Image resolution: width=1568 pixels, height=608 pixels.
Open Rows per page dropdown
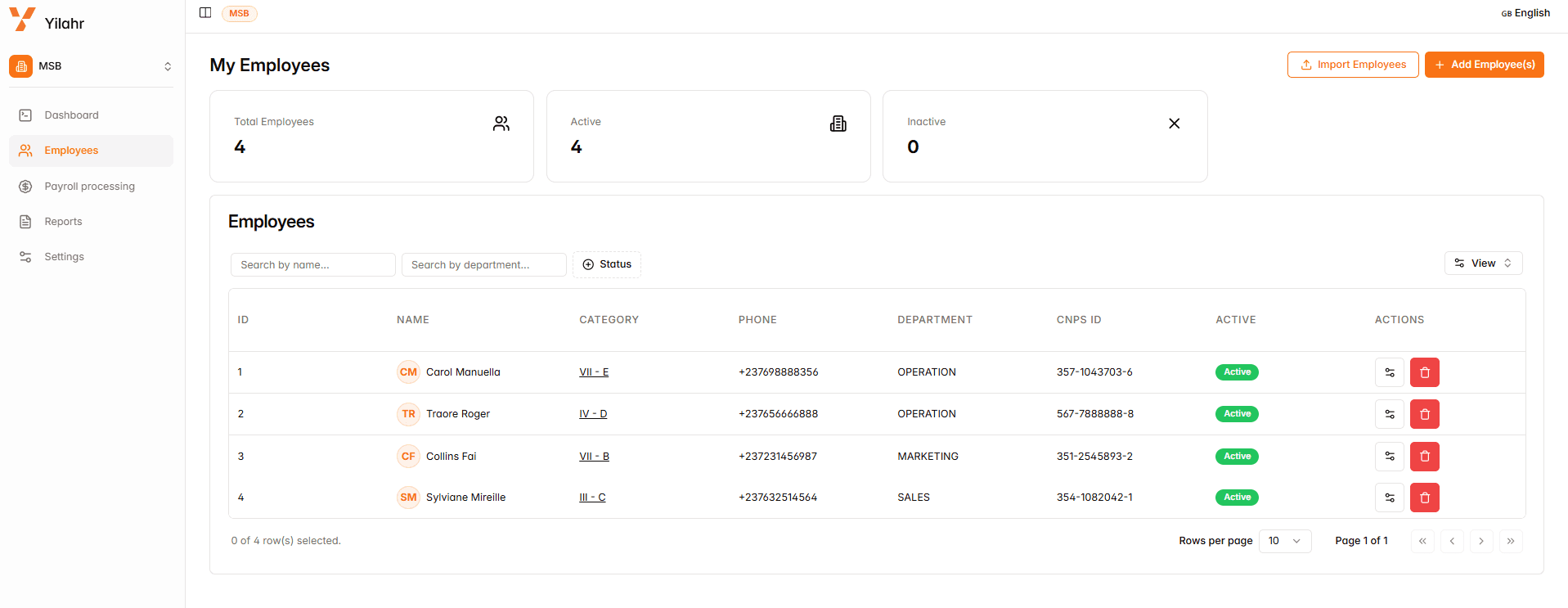tap(1284, 541)
